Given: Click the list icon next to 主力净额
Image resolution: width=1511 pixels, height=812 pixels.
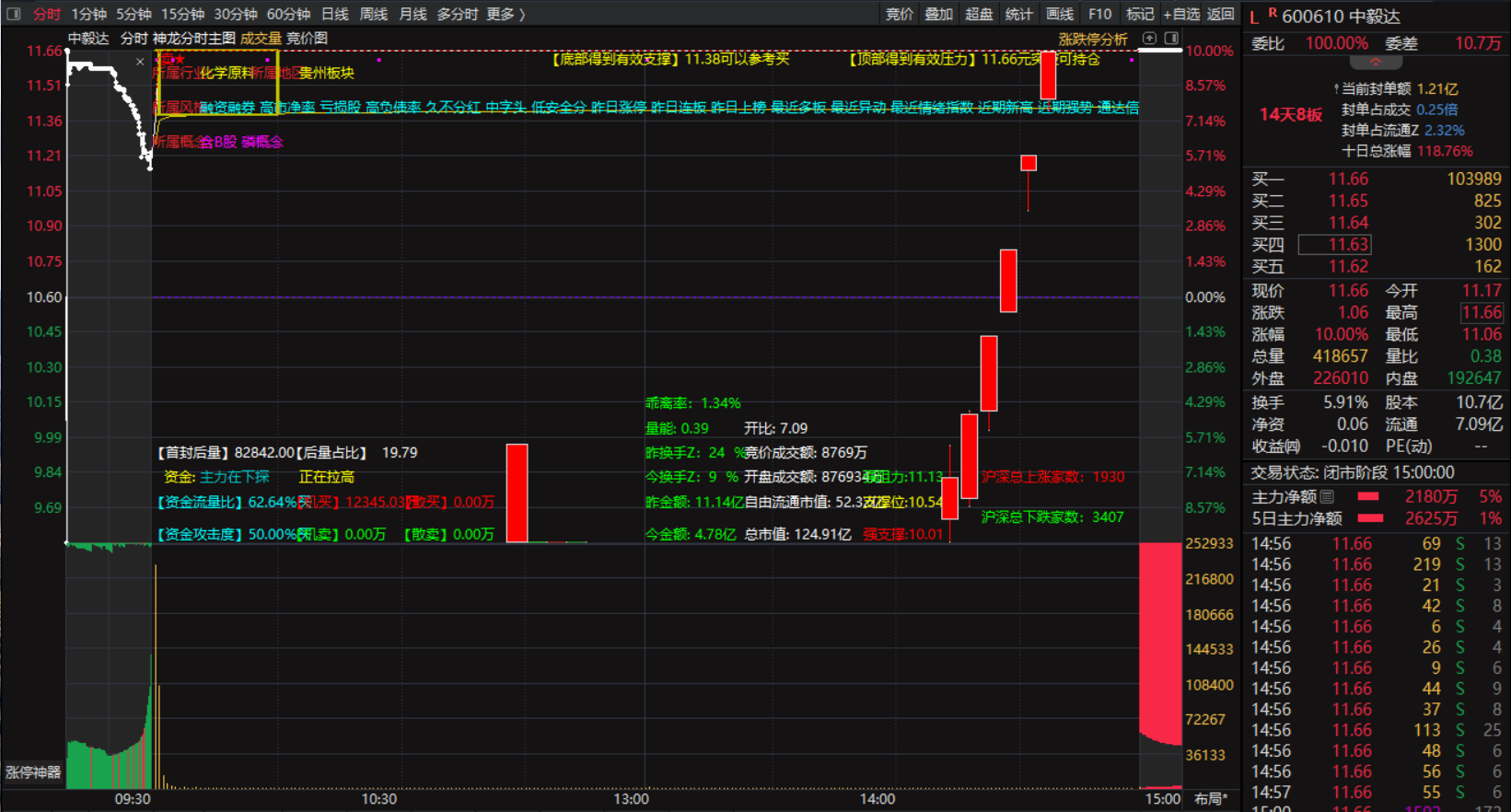Looking at the screenshot, I should pyautogui.click(x=1327, y=496).
